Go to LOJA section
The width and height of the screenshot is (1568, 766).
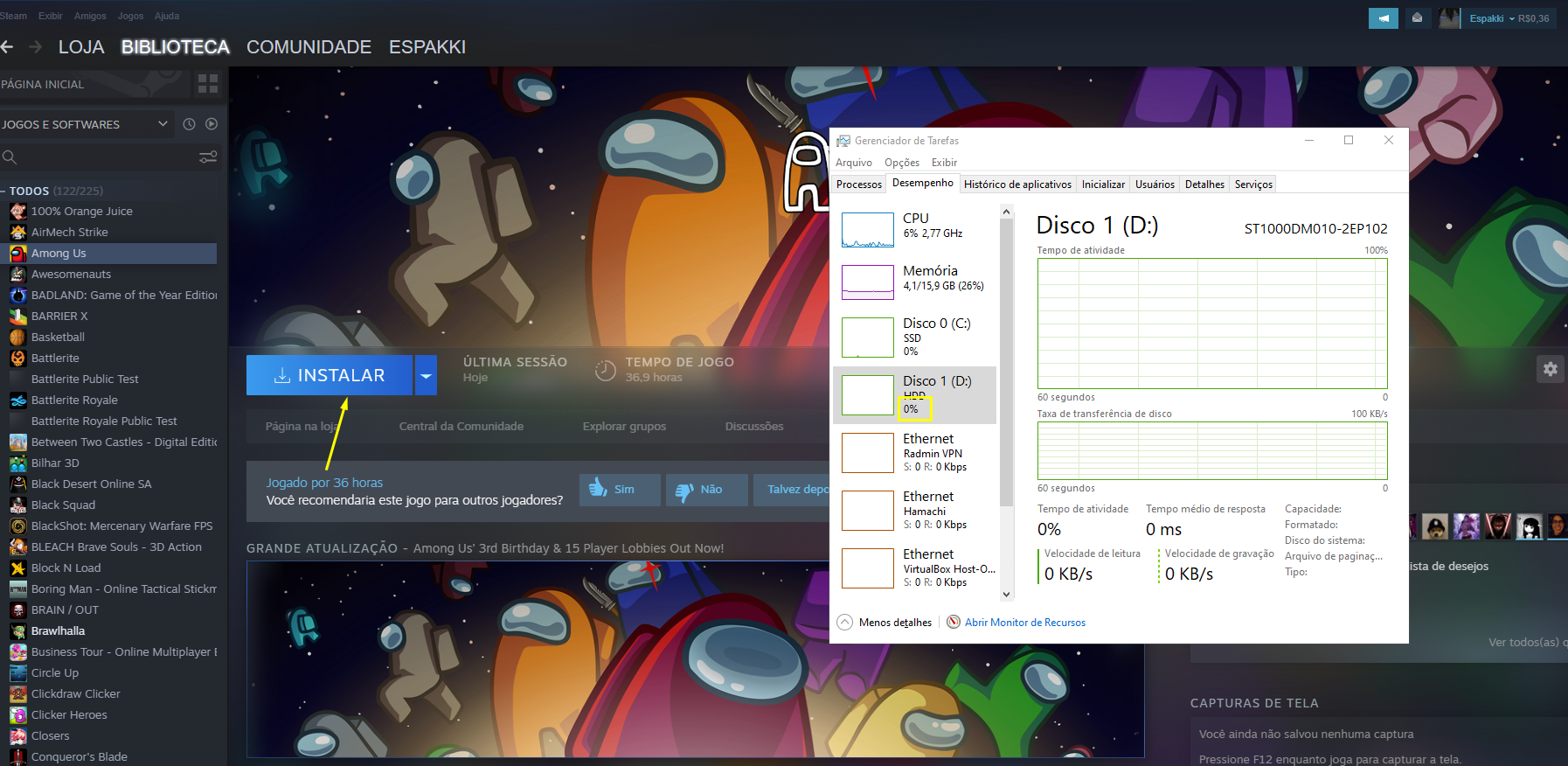(x=81, y=47)
